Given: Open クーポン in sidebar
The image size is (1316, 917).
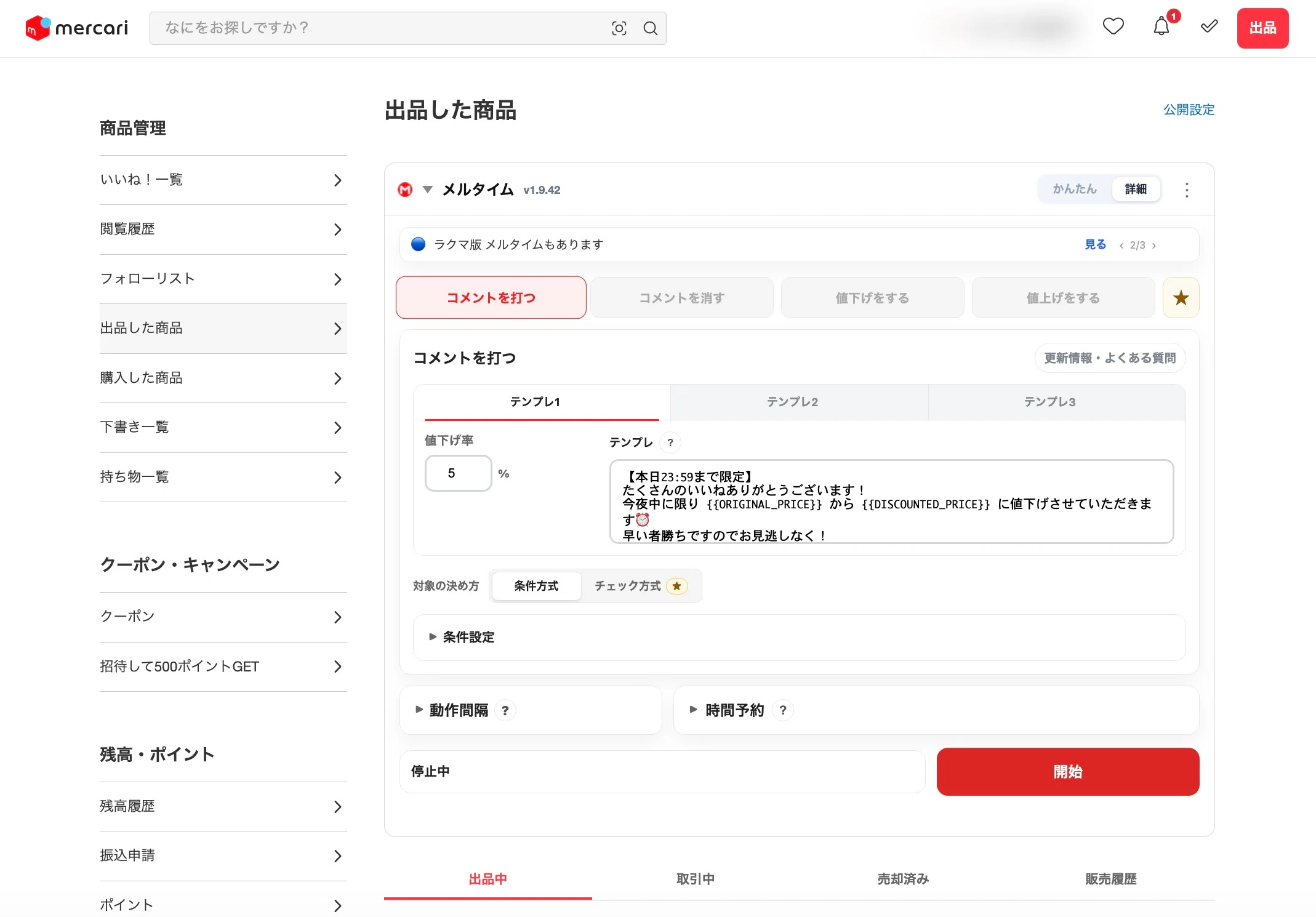Looking at the screenshot, I should tap(223, 617).
